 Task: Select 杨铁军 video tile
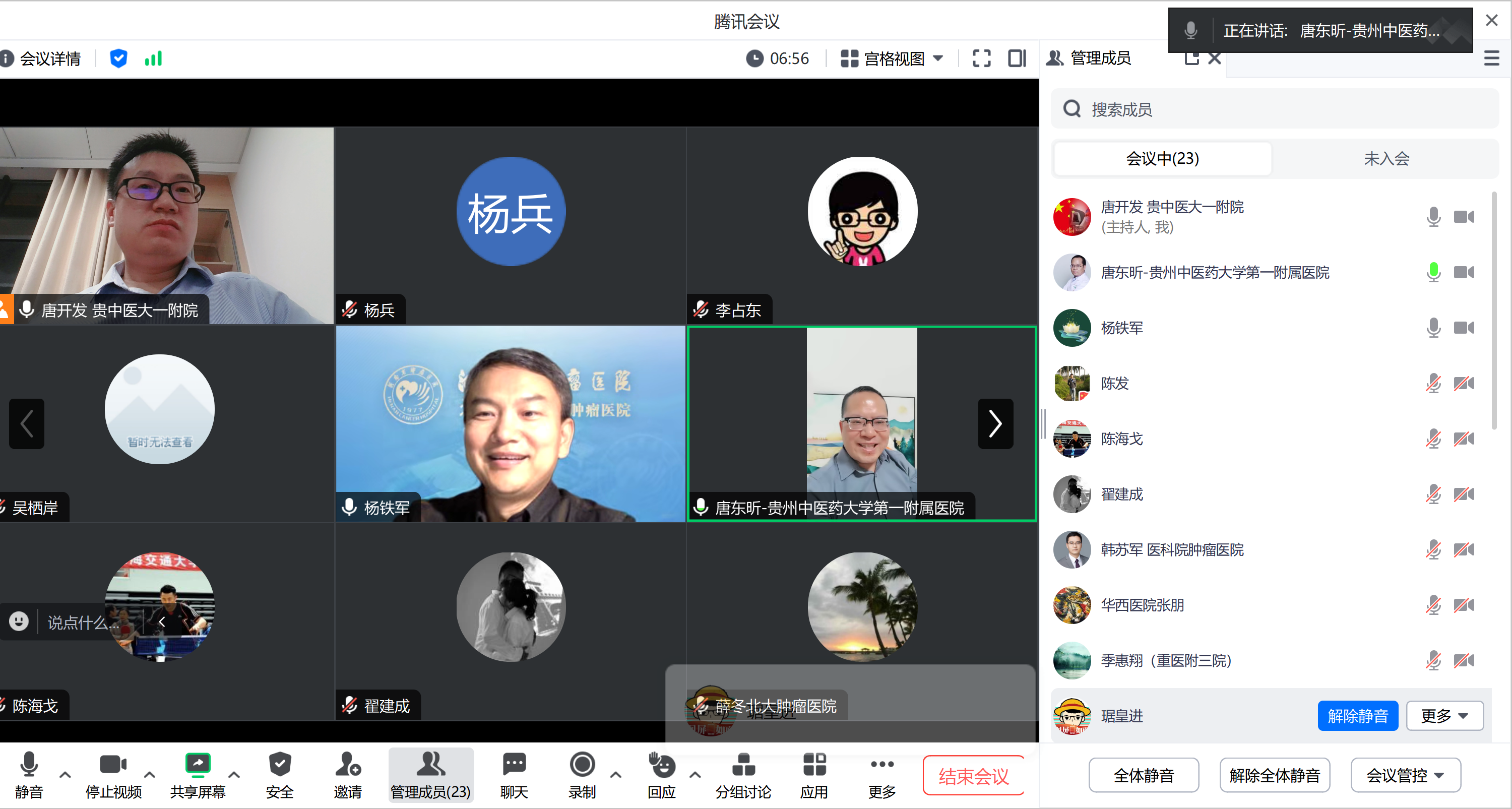[x=510, y=423]
